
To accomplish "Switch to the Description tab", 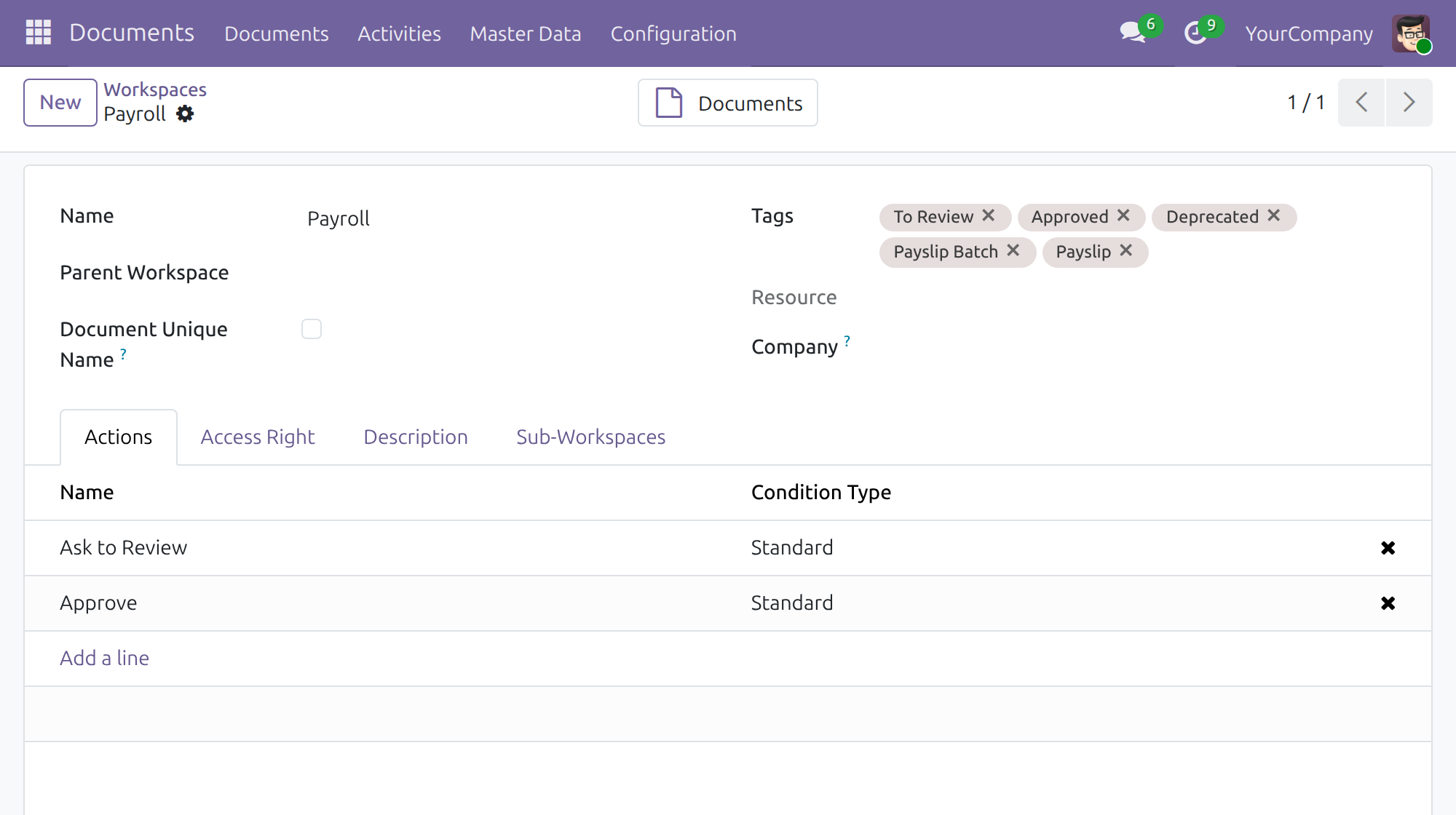I will click(416, 437).
